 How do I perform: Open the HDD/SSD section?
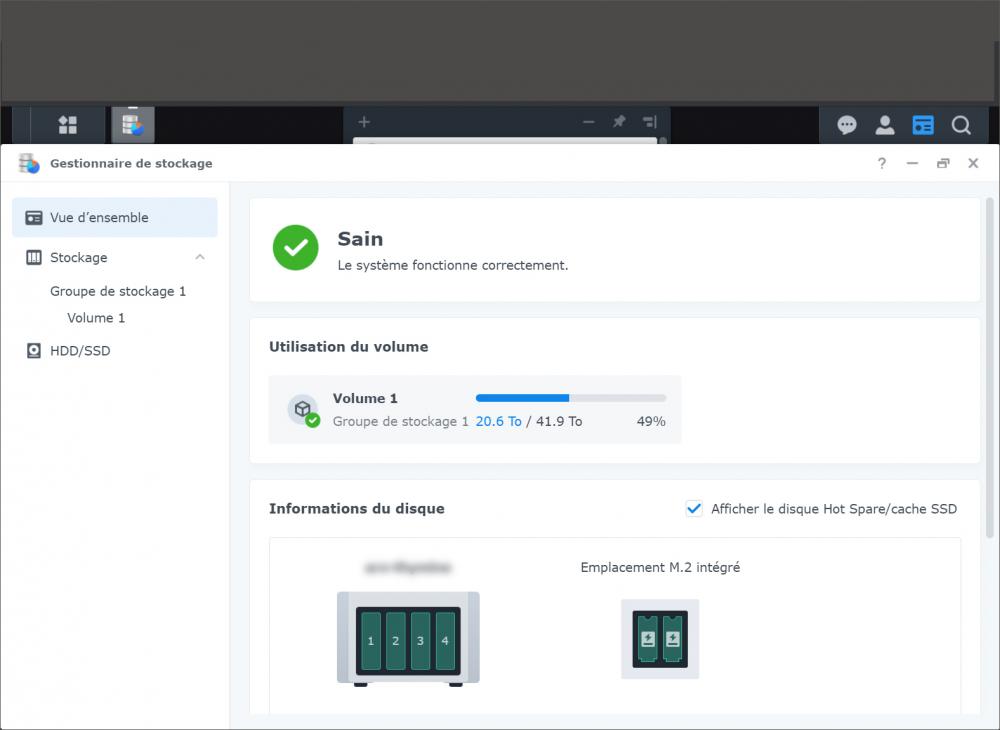pos(80,351)
